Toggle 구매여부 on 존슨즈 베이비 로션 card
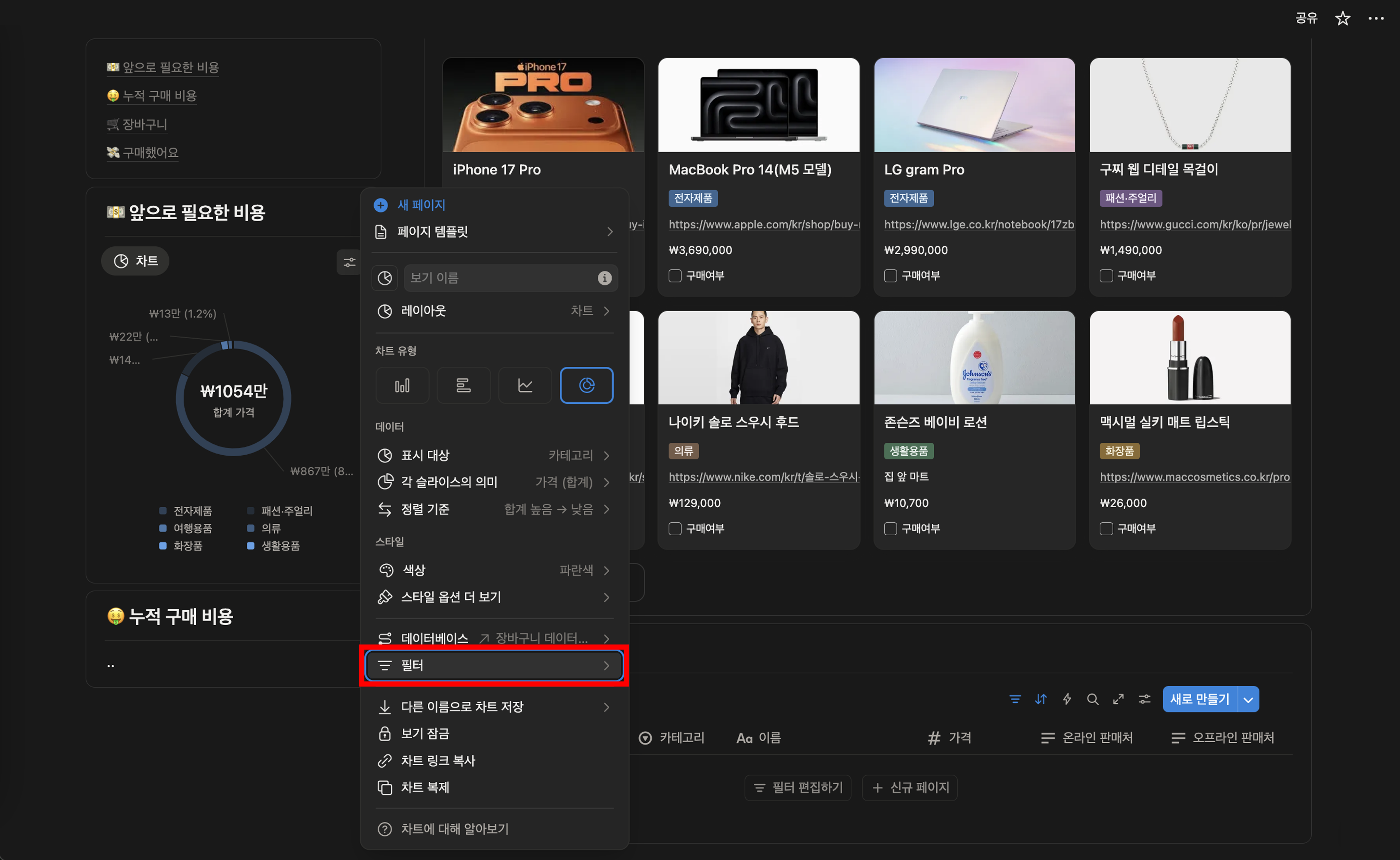This screenshot has height=860, width=1400. [x=890, y=529]
